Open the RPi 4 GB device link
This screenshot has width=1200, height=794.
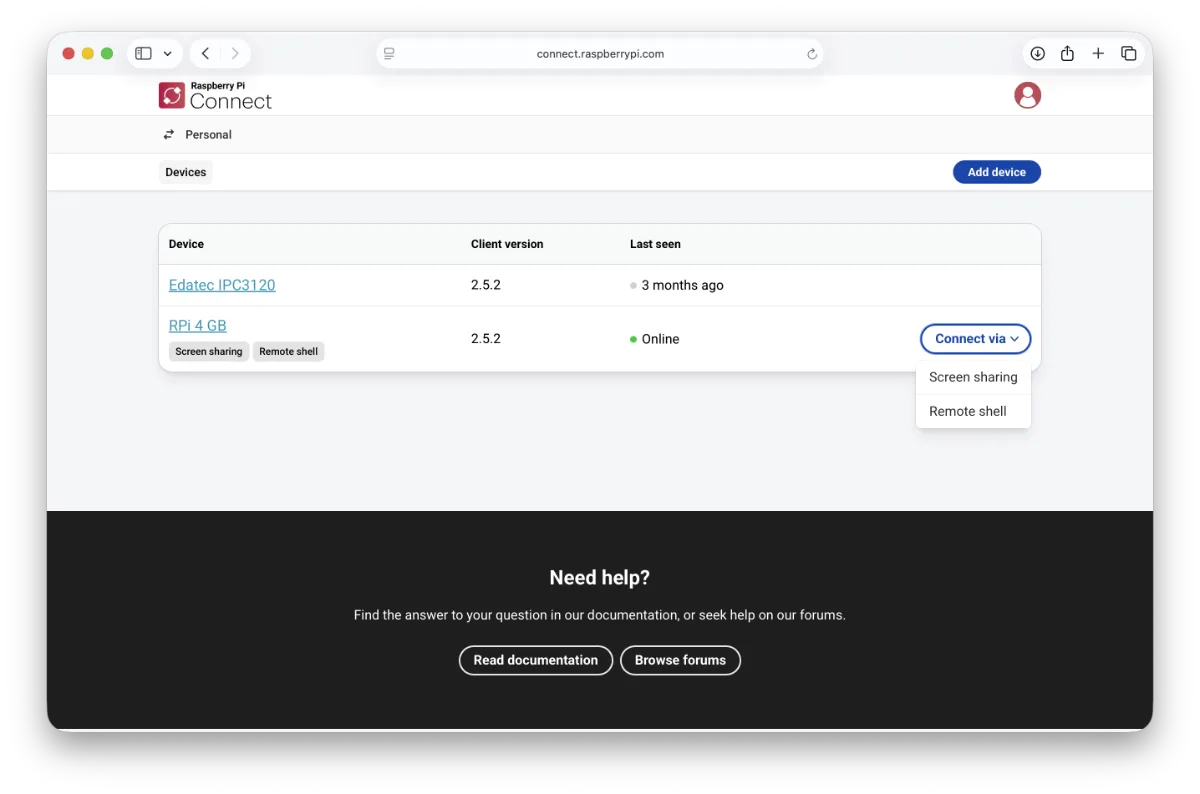(x=198, y=325)
